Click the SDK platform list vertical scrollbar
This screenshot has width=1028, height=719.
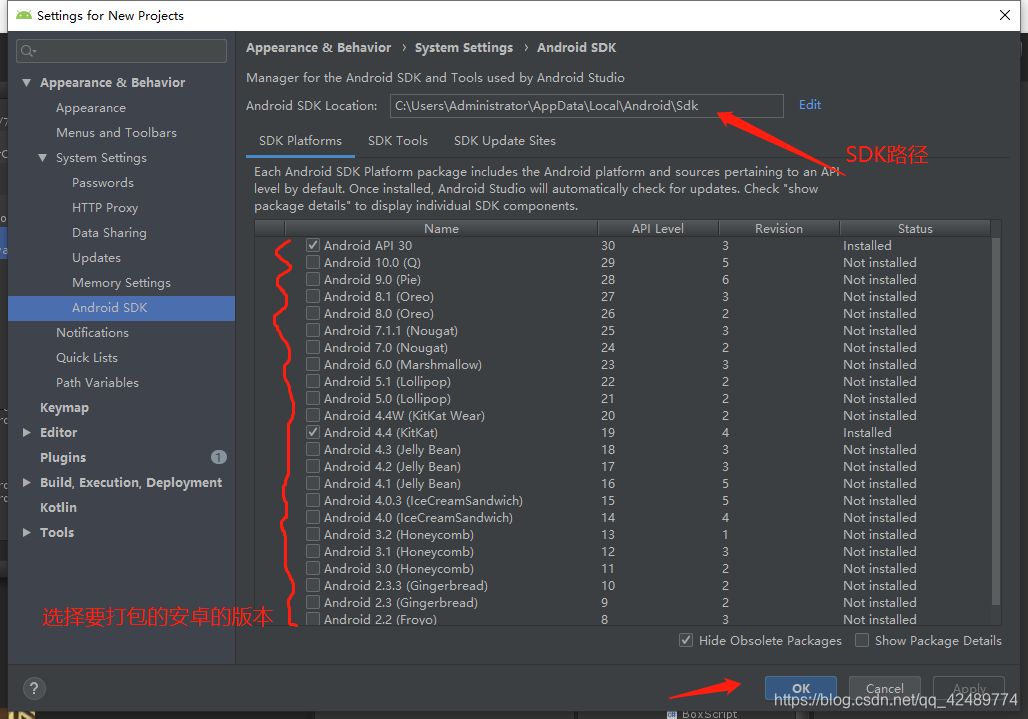click(996, 419)
